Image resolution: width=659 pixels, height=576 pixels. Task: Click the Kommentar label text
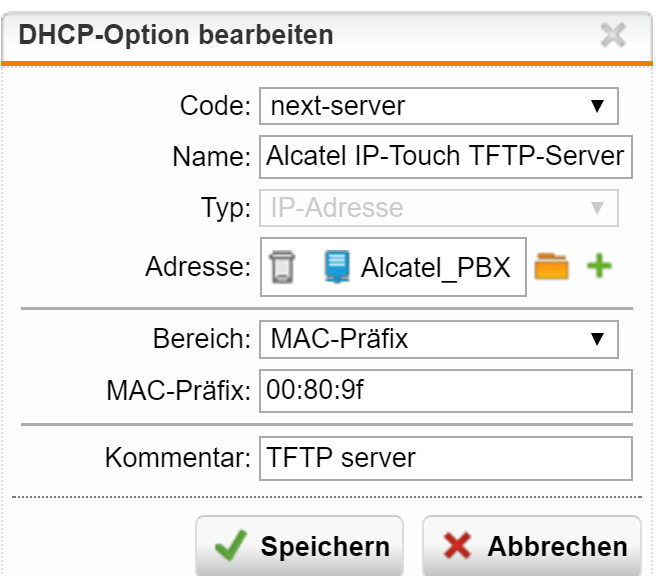[x=178, y=458]
